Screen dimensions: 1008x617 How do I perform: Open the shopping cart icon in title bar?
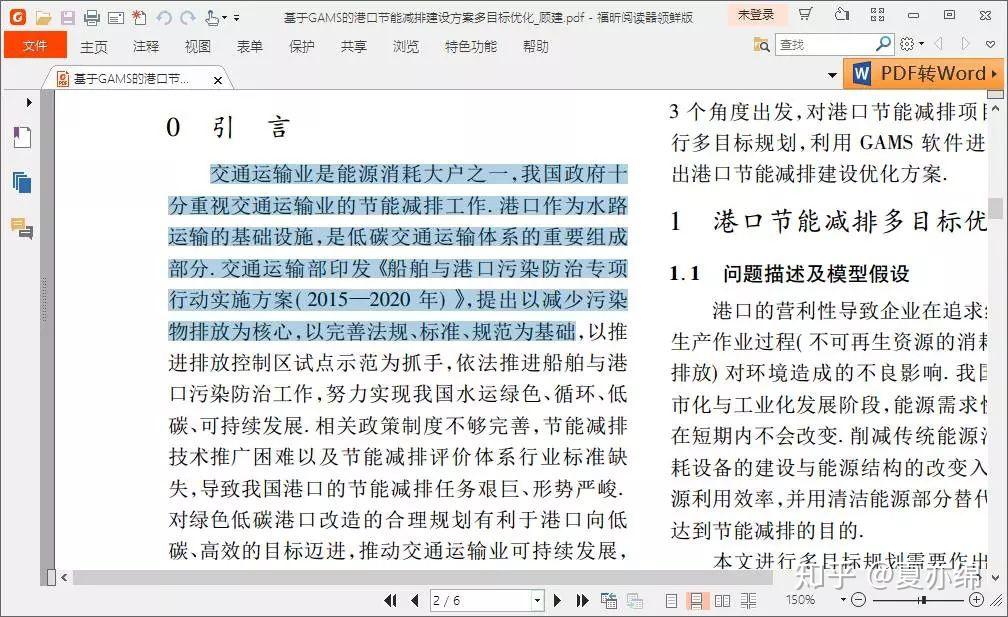pyautogui.click(x=805, y=14)
